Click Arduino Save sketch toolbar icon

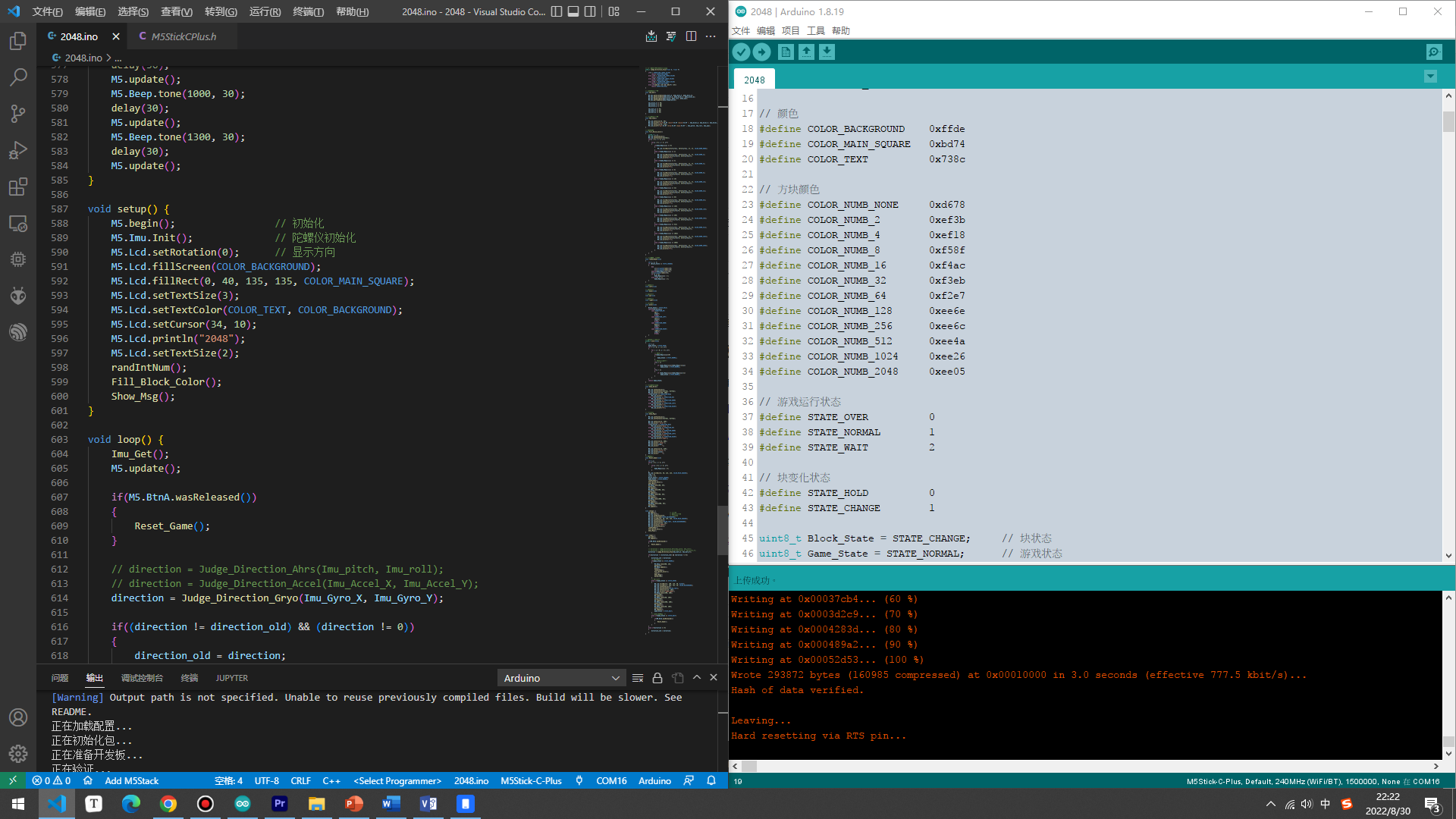click(x=827, y=52)
